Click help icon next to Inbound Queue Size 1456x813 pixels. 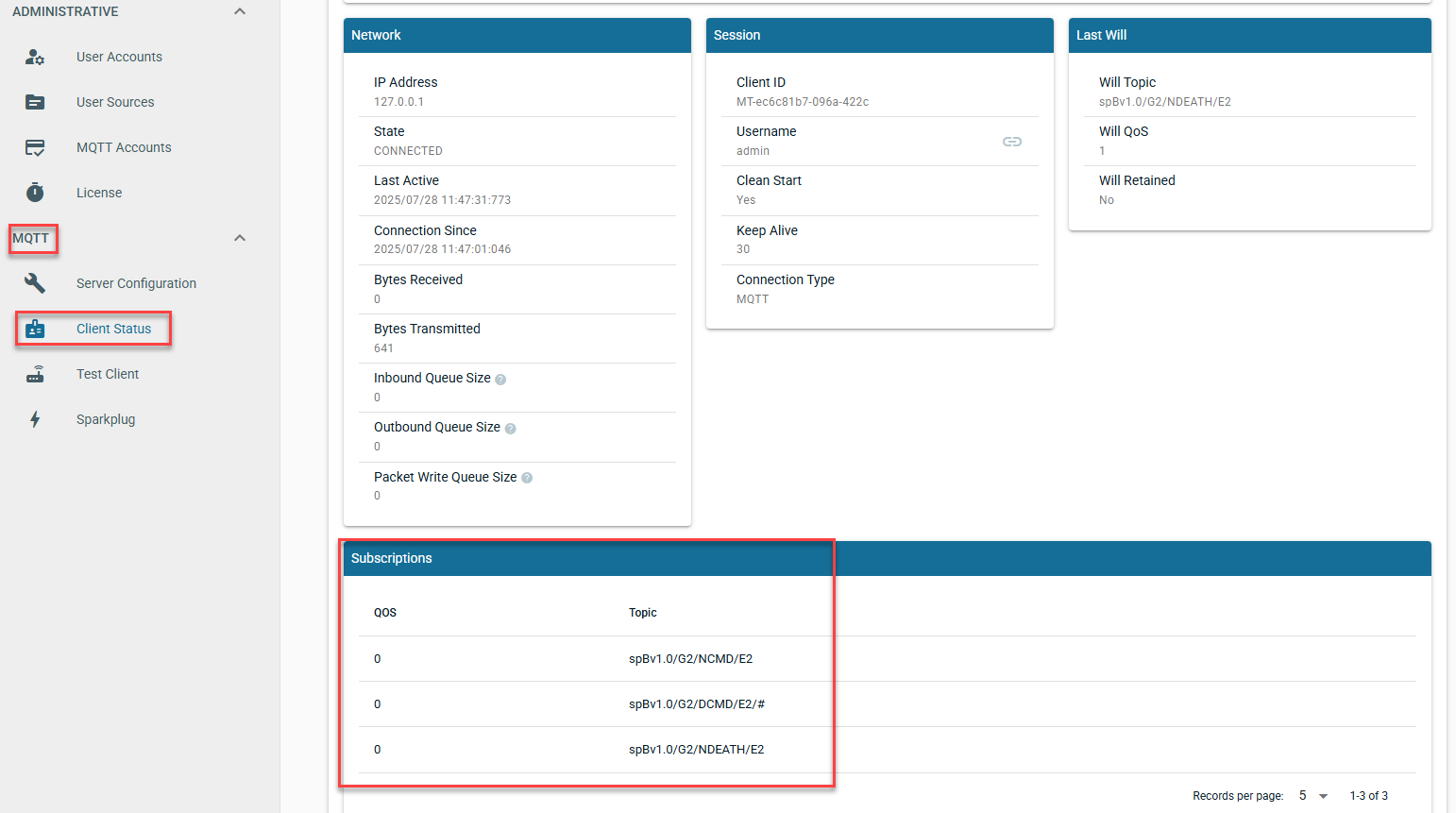pos(500,380)
